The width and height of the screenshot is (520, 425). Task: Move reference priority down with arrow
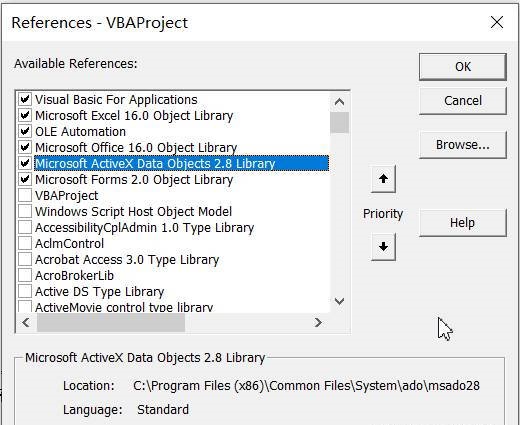click(x=383, y=247)
